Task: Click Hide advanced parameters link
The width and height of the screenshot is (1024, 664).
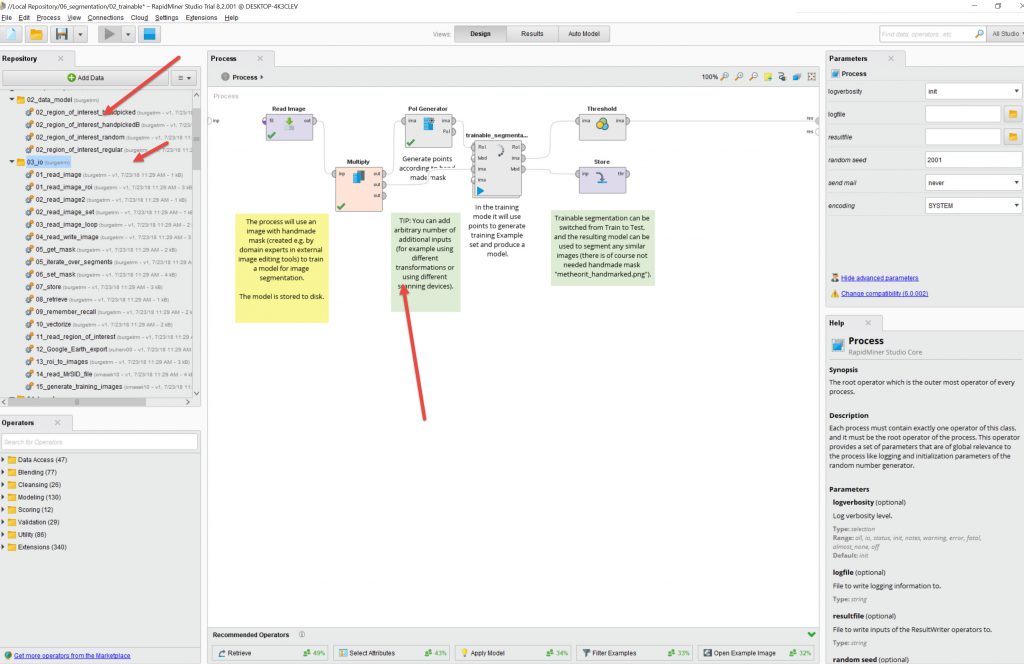Action: [x=879, y=277]
